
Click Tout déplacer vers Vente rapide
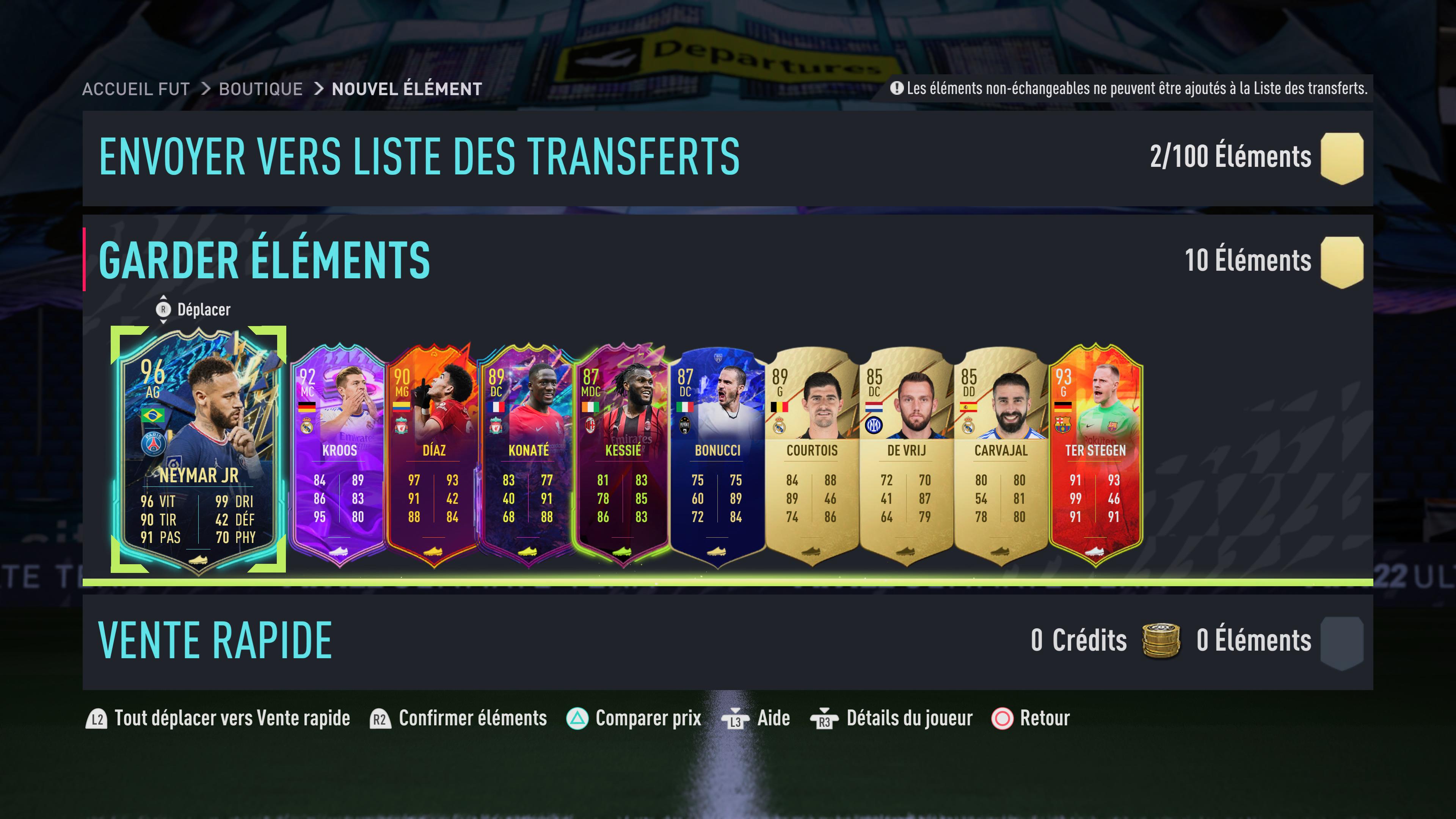point(232,719)
